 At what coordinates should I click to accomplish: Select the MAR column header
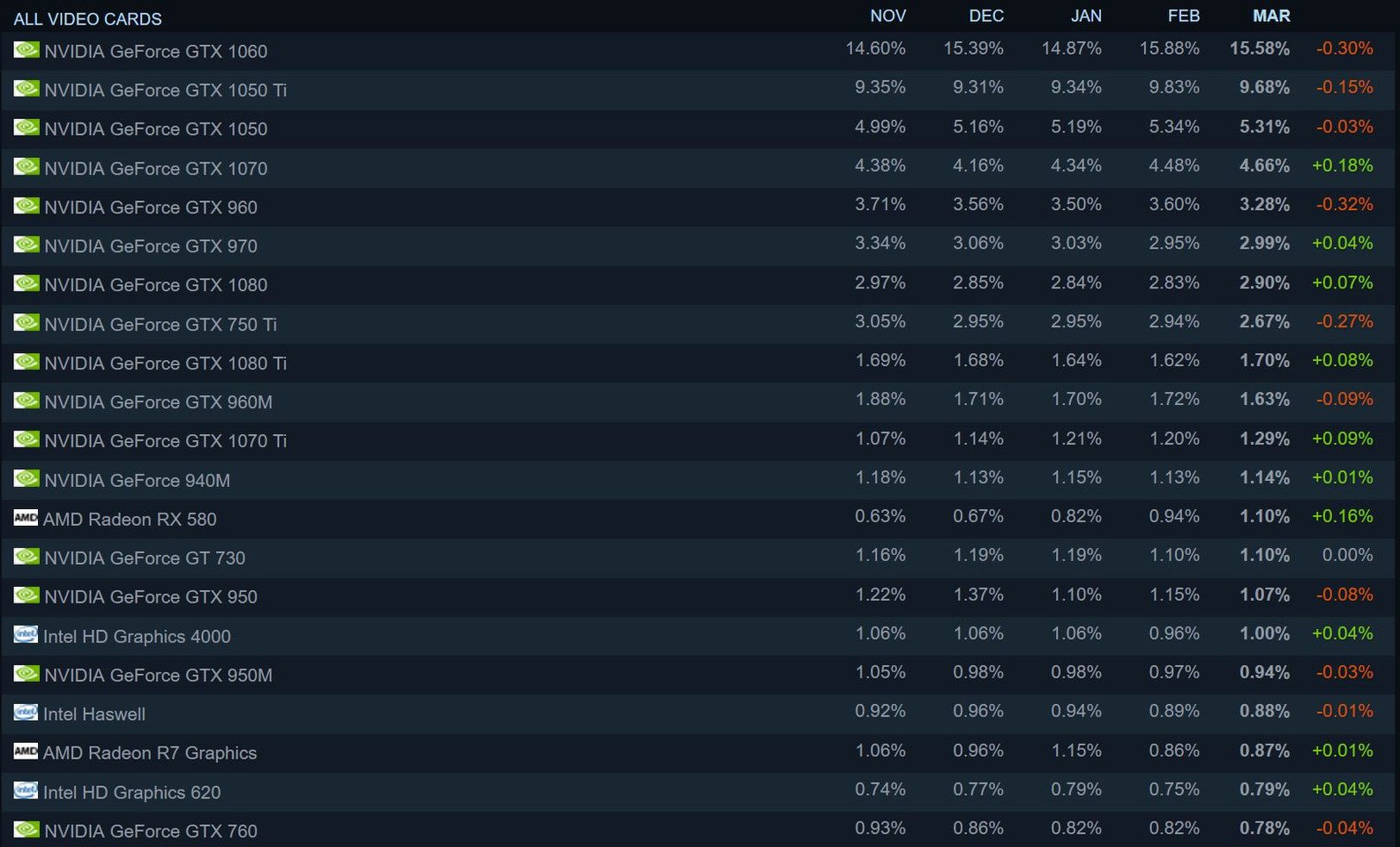(x=1271, y=16)
